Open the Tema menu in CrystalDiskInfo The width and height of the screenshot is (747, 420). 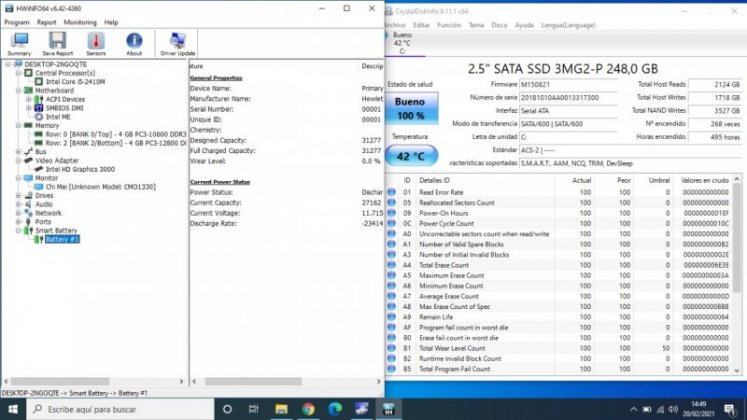[x=476, y=25]
